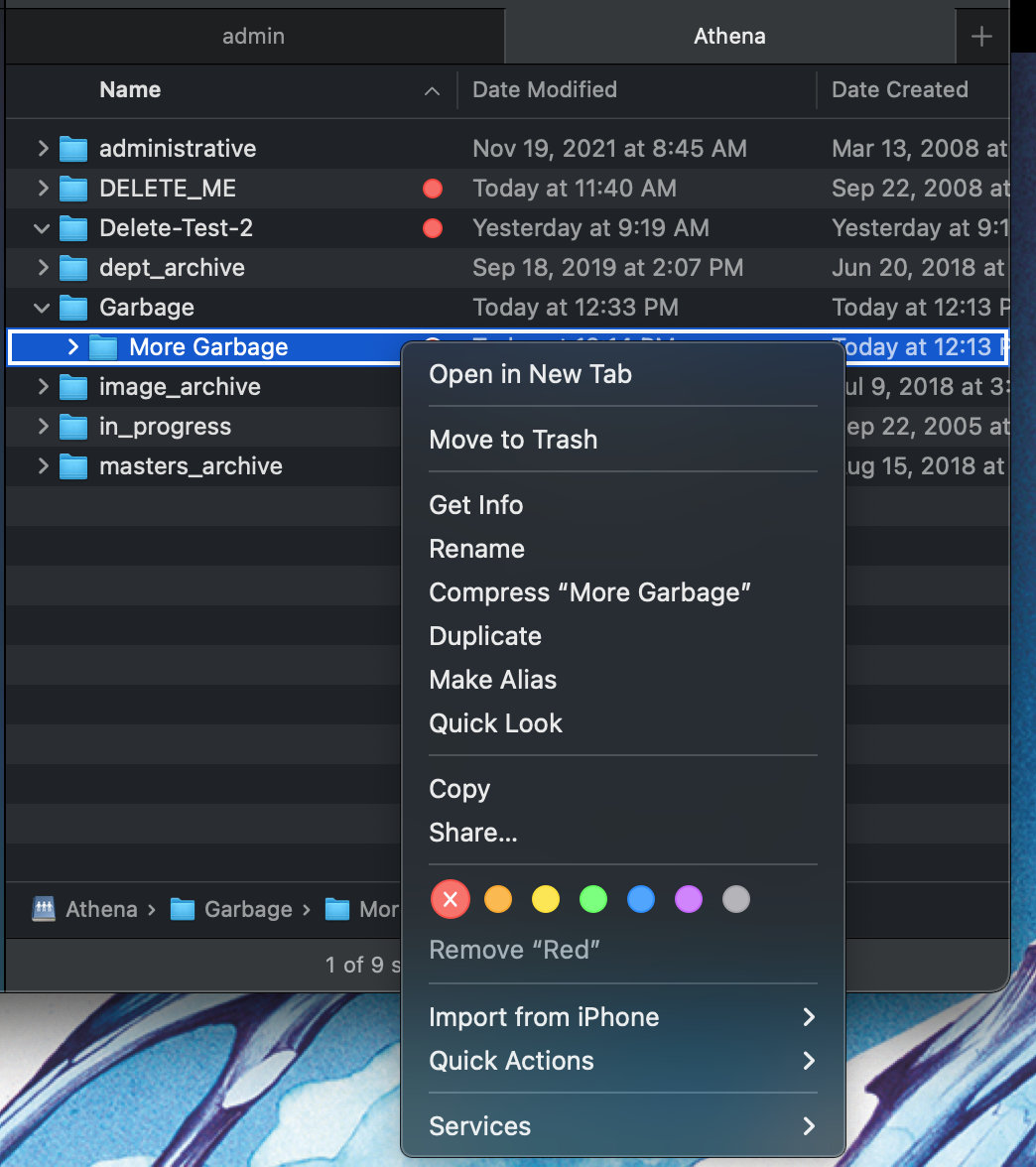Click "Sep 18, 2019 at 2:07 PM" date
The image size is (1036, 1167).
(608, 268)
